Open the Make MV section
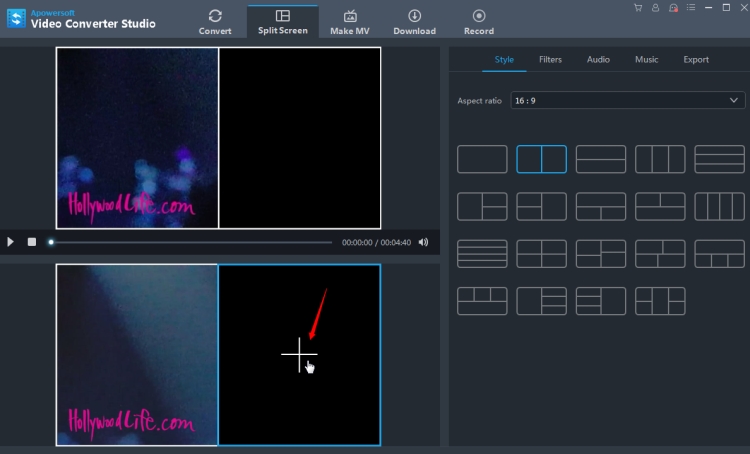 pos(350,22)
